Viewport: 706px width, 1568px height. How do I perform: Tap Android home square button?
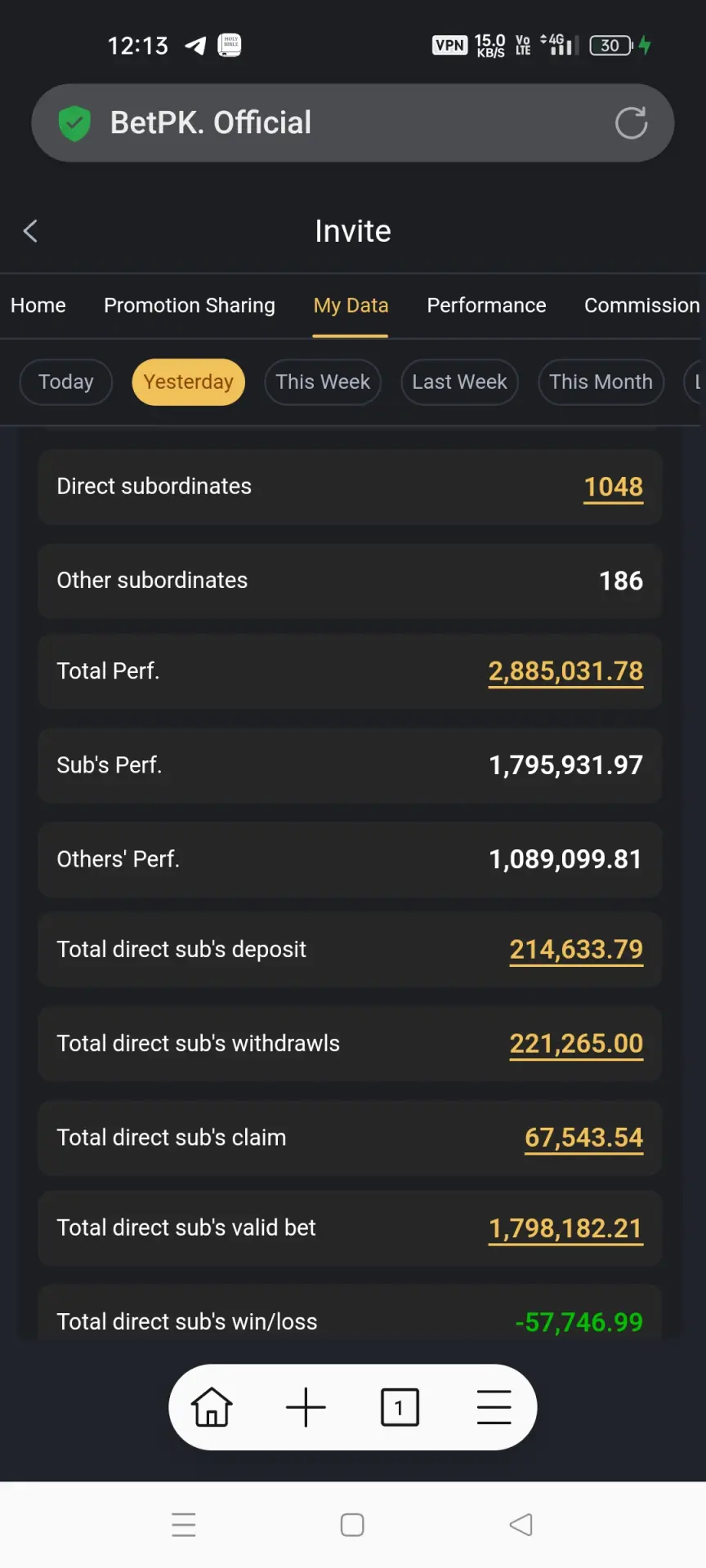(352, 1525)
